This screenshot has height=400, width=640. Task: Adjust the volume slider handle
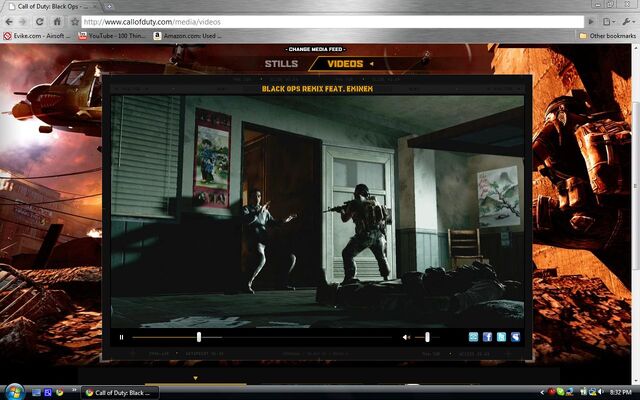point(427,337)
